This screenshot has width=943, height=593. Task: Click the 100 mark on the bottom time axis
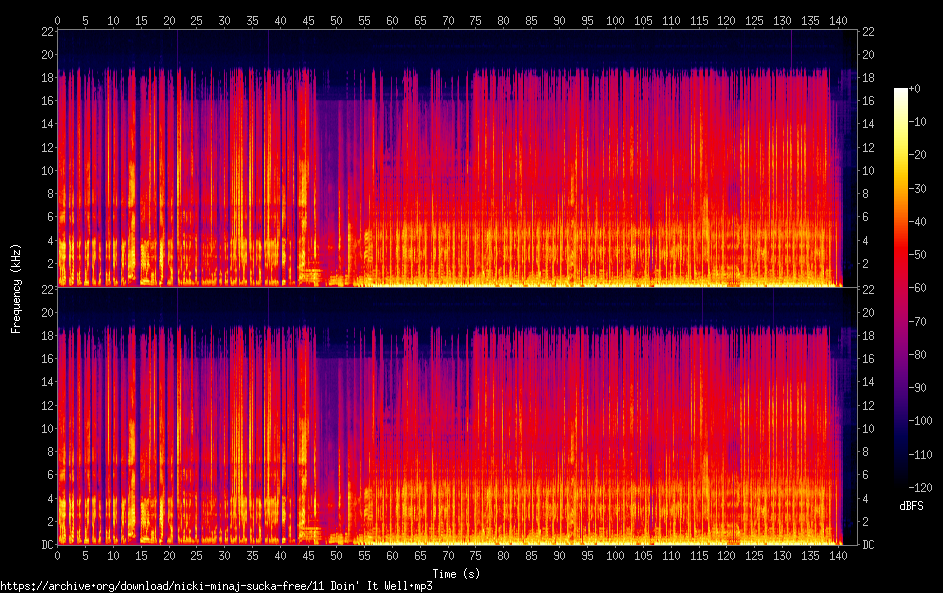(x=617, y=555)
